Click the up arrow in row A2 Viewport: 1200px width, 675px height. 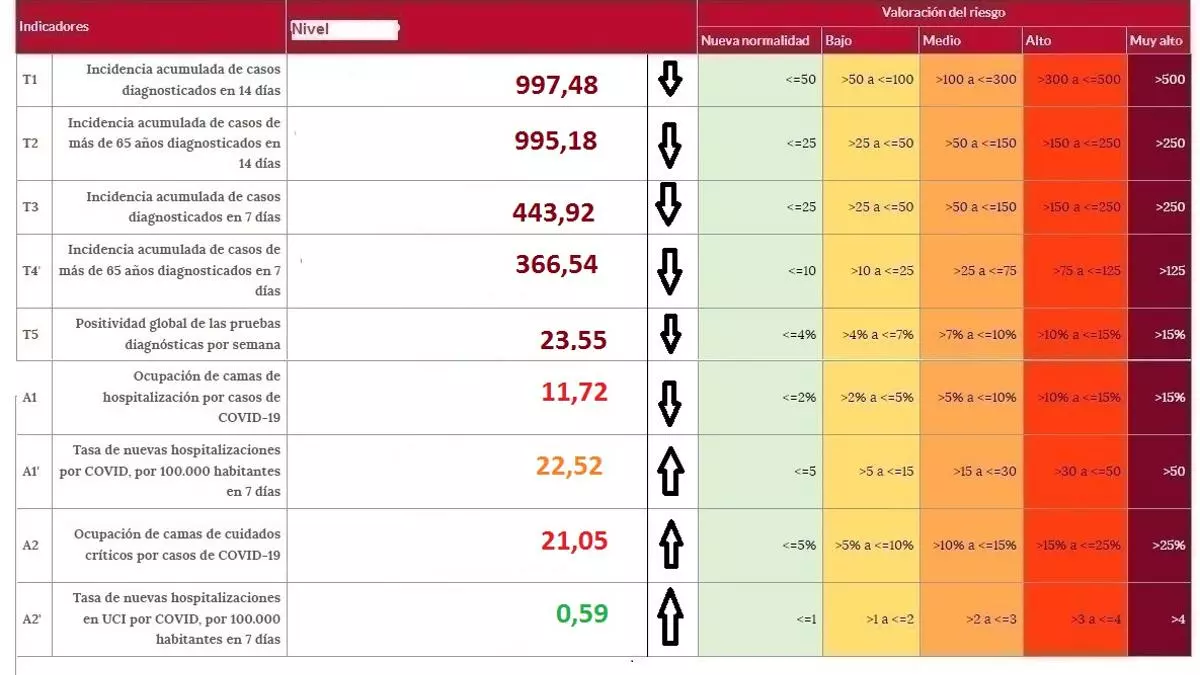click(x=671, y=545)
